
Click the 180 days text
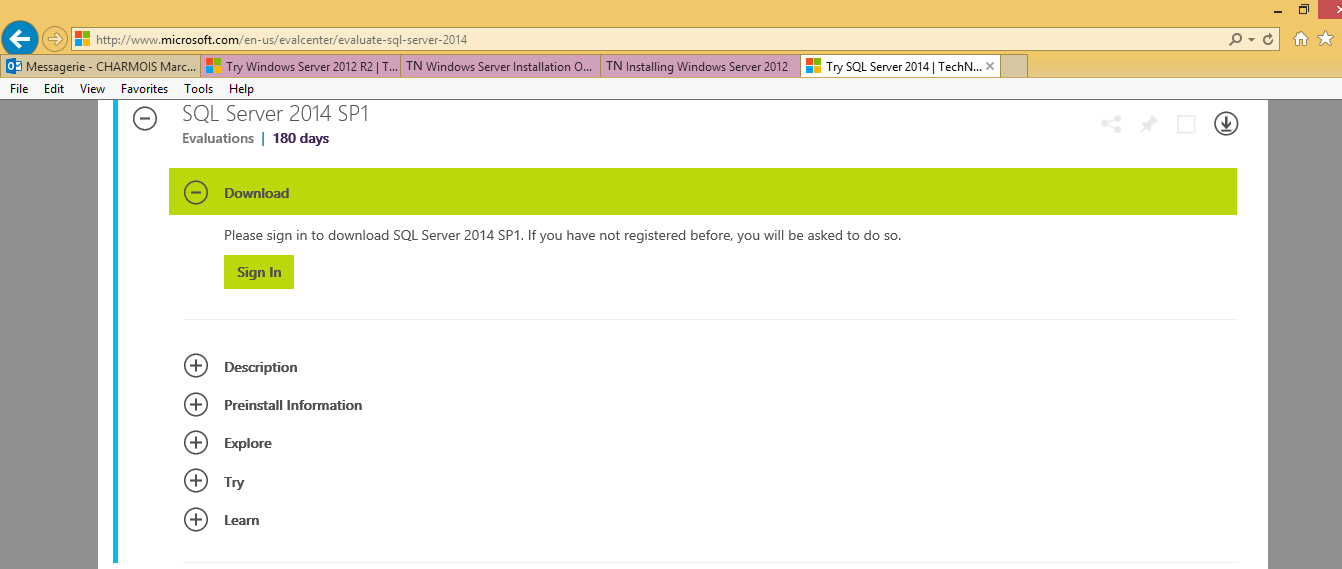point(301,138)
